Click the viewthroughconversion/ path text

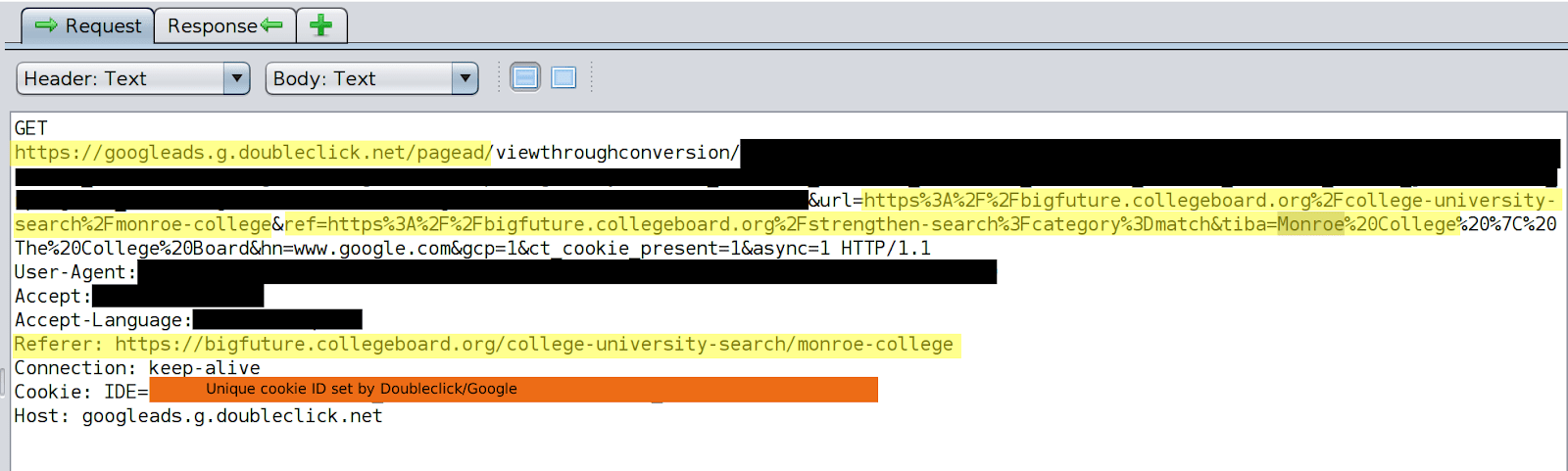point(617,153)
